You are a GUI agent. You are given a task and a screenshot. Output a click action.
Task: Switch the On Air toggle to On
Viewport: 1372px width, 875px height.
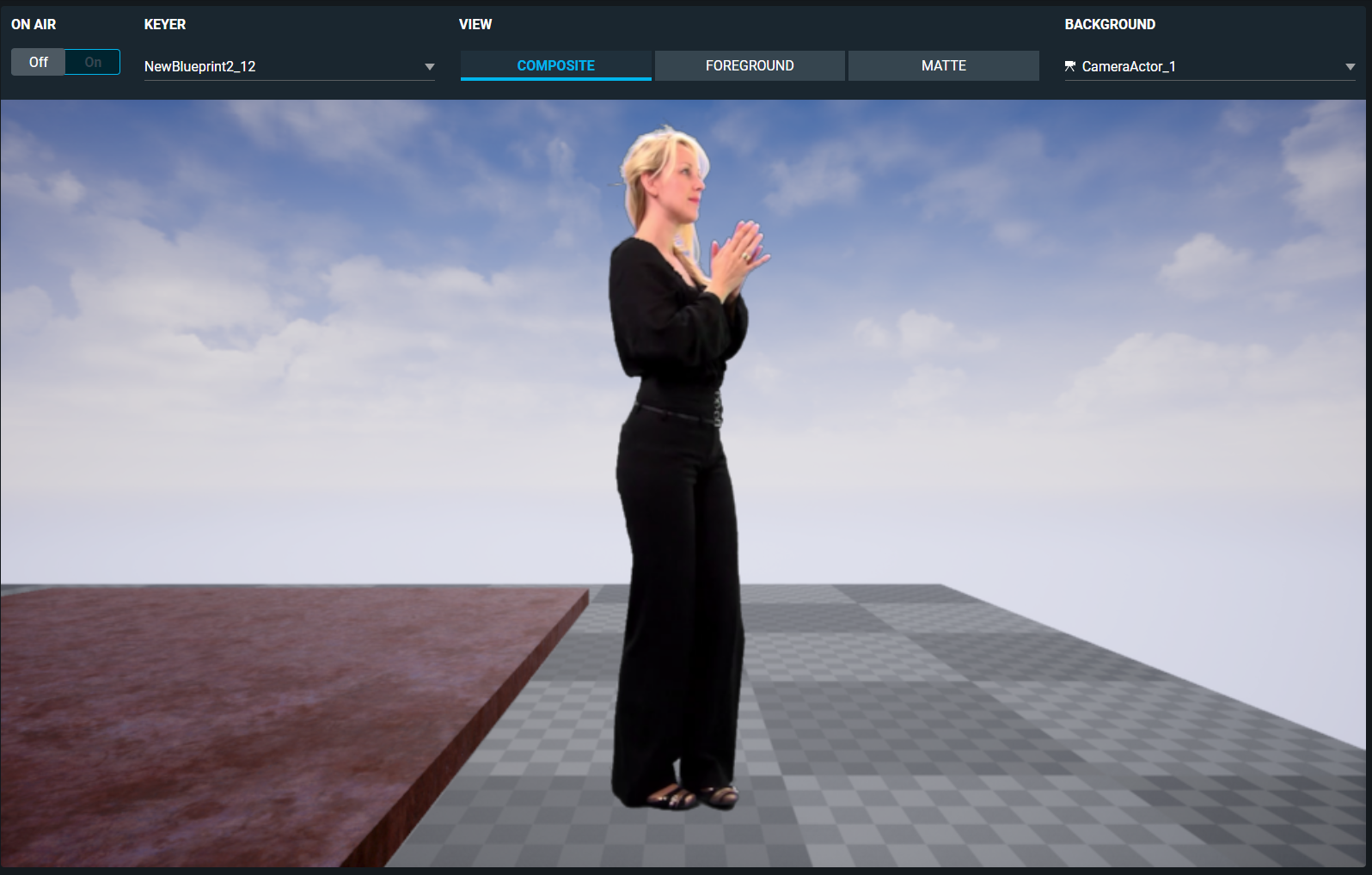(93, 62)
